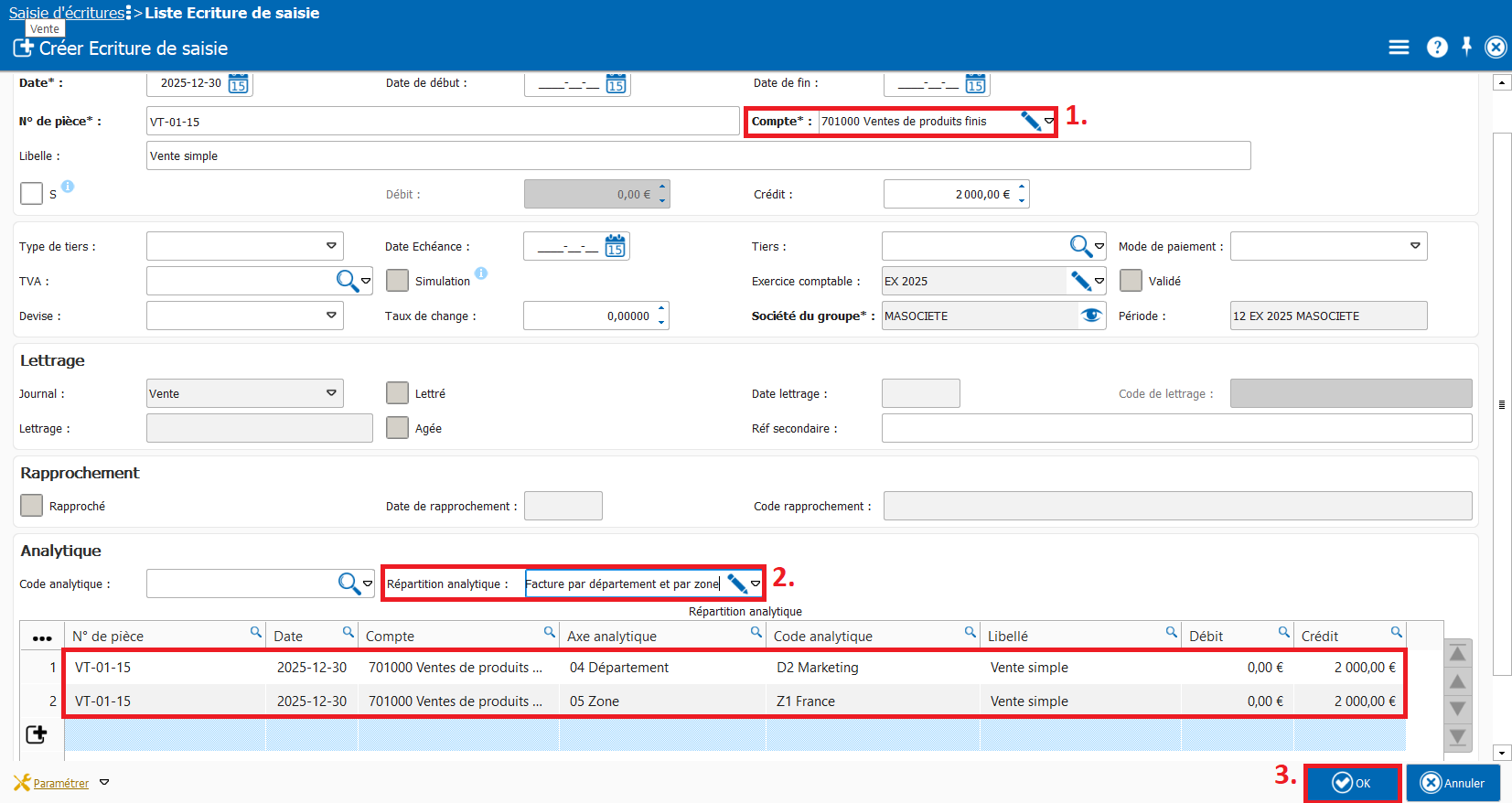Viewport: 1512px width, 803px height.
Task: Open the calendar picker for Date de début
Action: point(616,84)
